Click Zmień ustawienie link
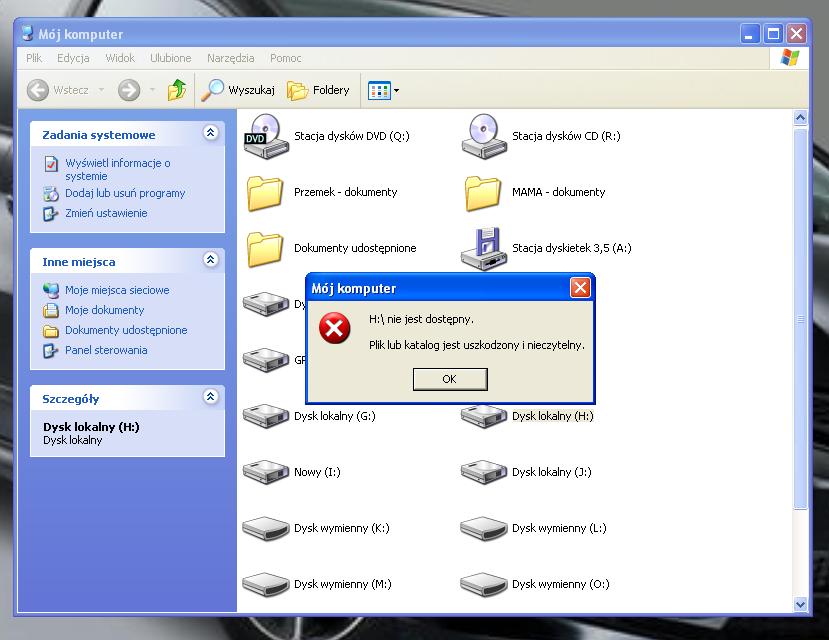The width and height of the screenshot is (829, 640). [x=106, y=213]
